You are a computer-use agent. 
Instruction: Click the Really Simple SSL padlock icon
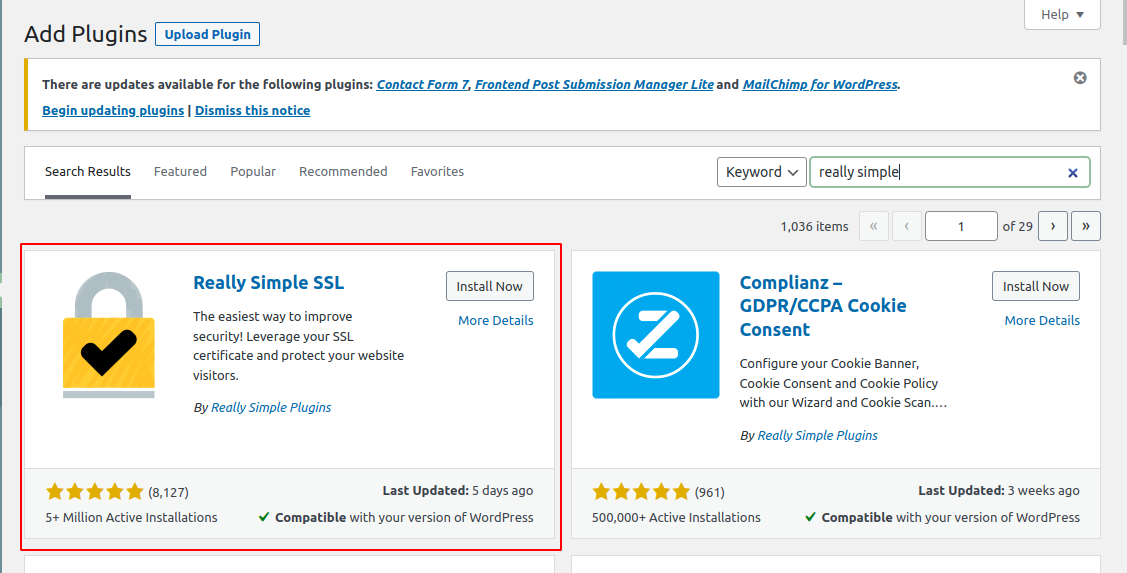point(109,335)
